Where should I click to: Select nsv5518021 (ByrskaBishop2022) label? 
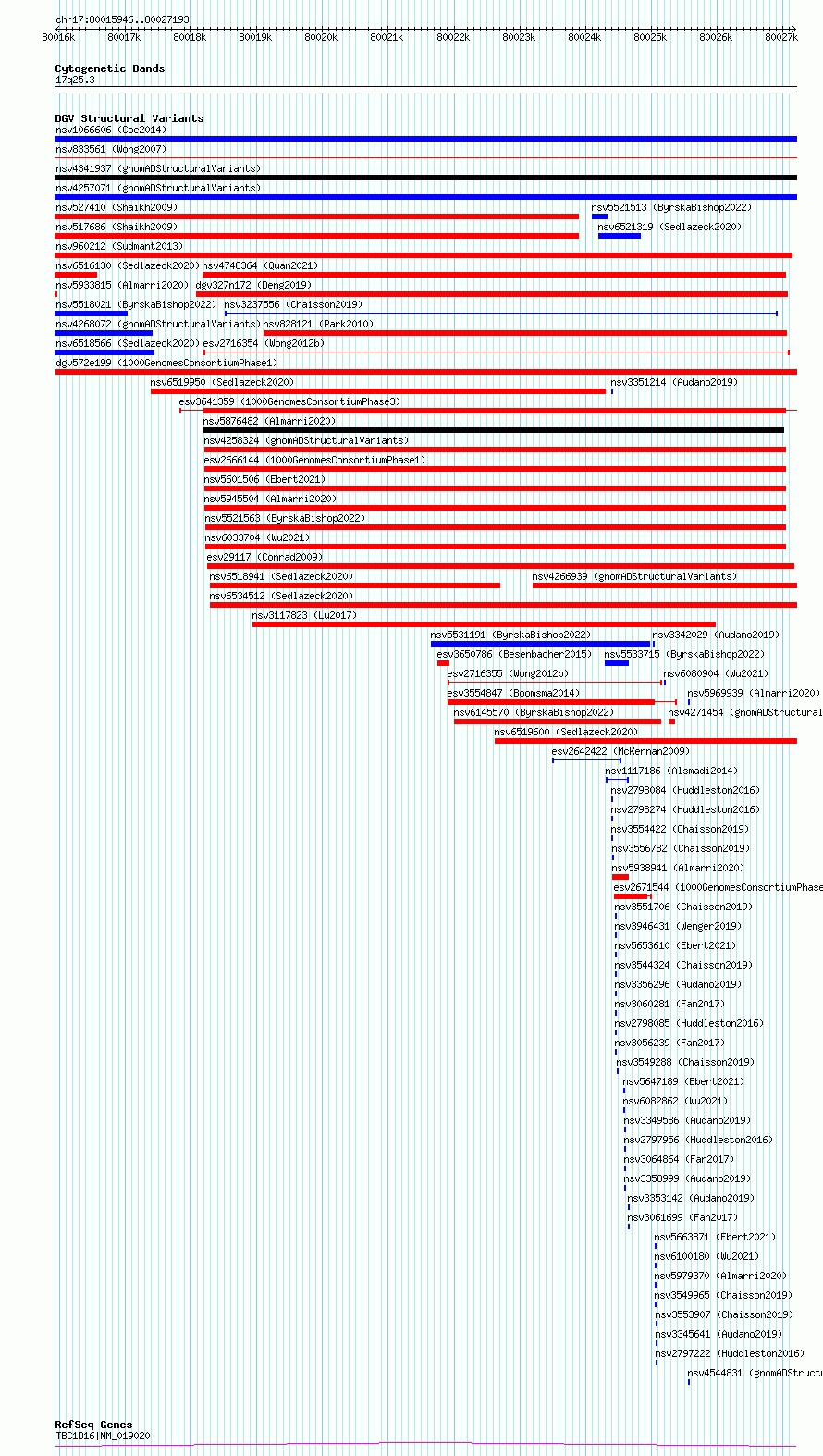tap(135, 304)
